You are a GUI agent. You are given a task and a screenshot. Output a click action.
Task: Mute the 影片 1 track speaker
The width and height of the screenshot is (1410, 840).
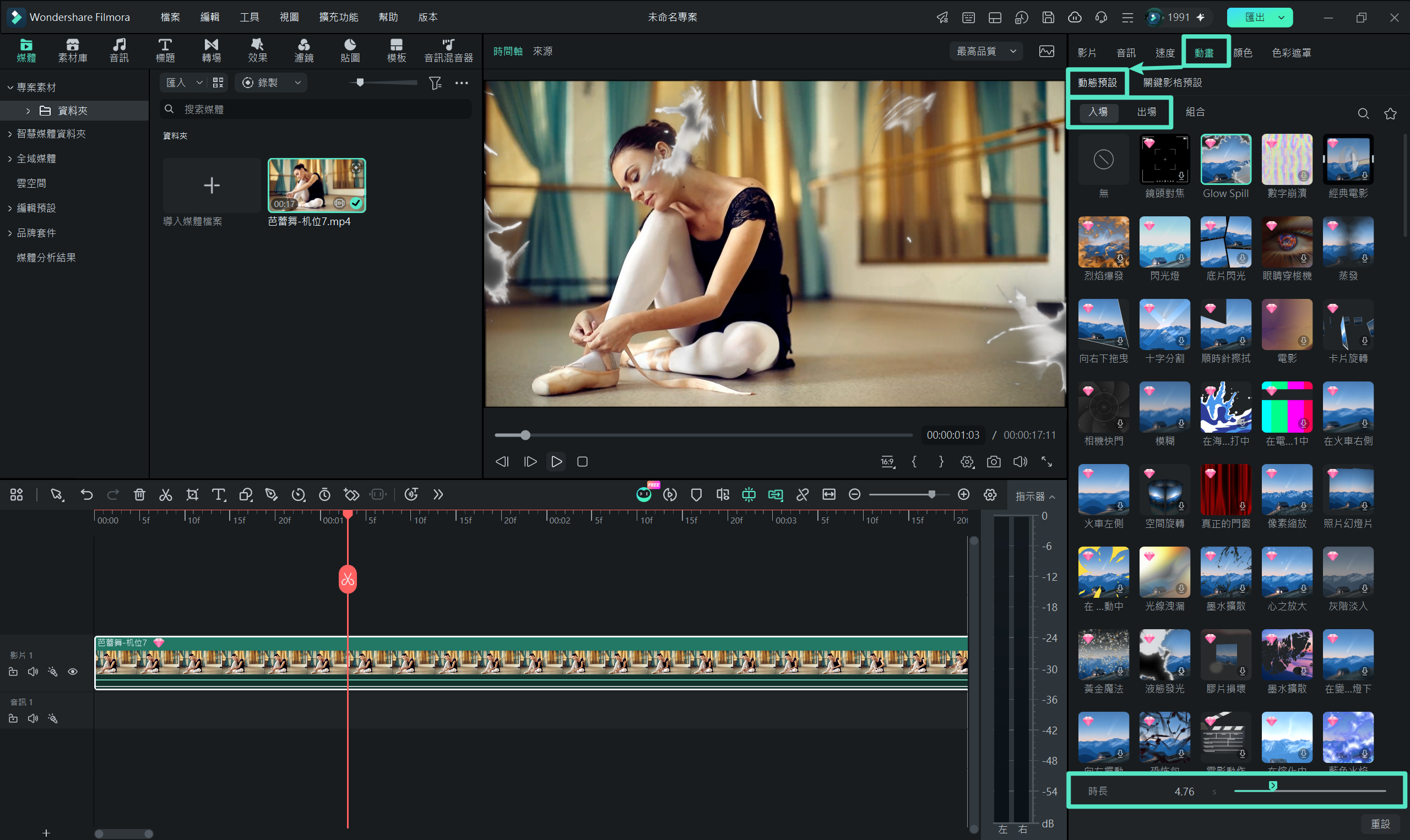[x=33, y=672]
